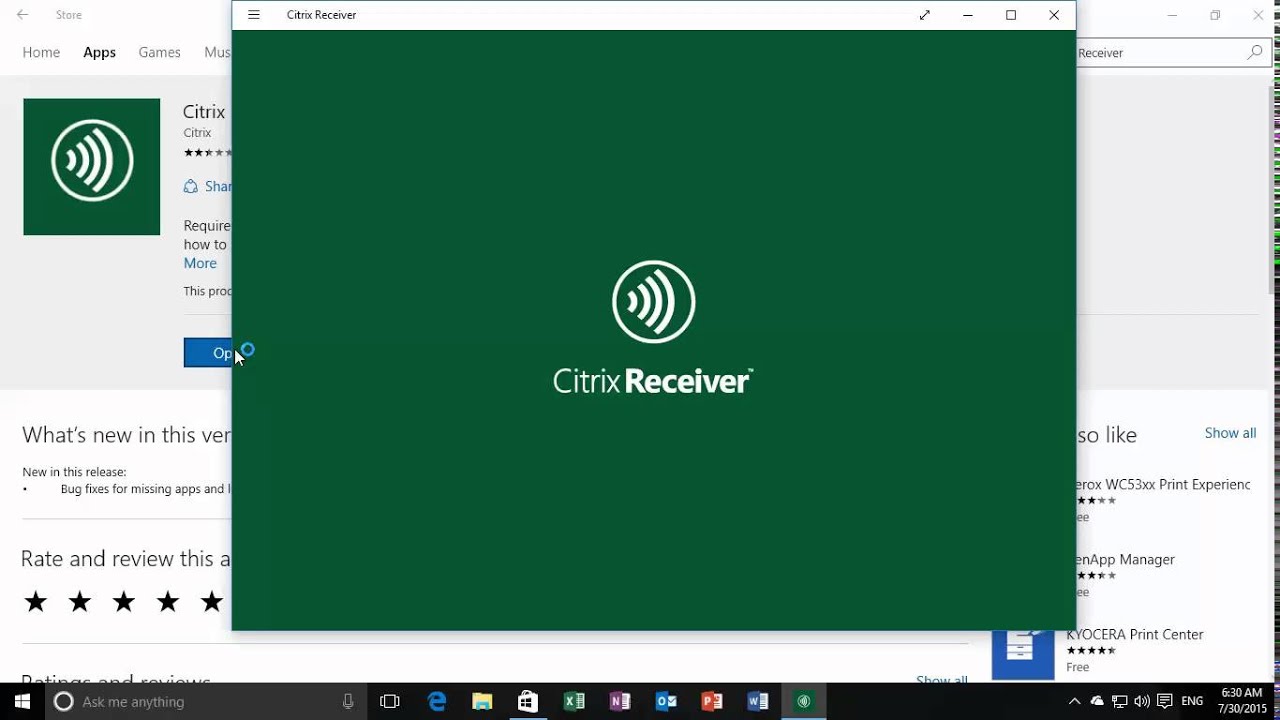Open the Windows Start menu
This screenshot has height=720, width=1280.
(x=22, y=701)
